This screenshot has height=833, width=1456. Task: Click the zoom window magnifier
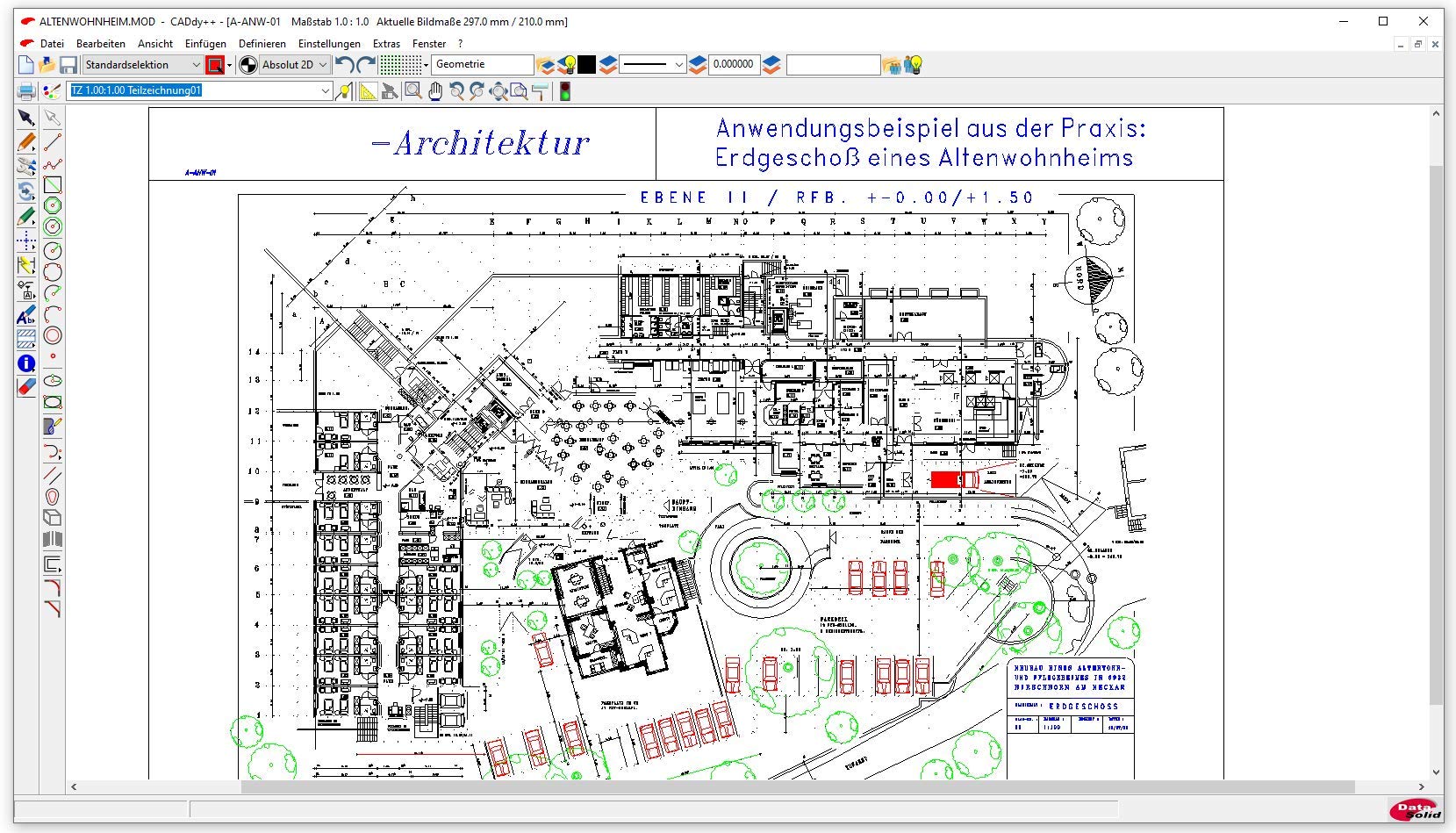[x=412, y=90]
